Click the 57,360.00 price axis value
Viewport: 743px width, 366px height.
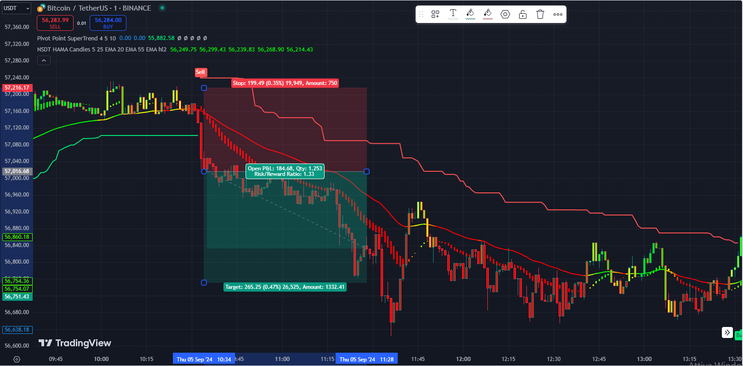[17, 27]
